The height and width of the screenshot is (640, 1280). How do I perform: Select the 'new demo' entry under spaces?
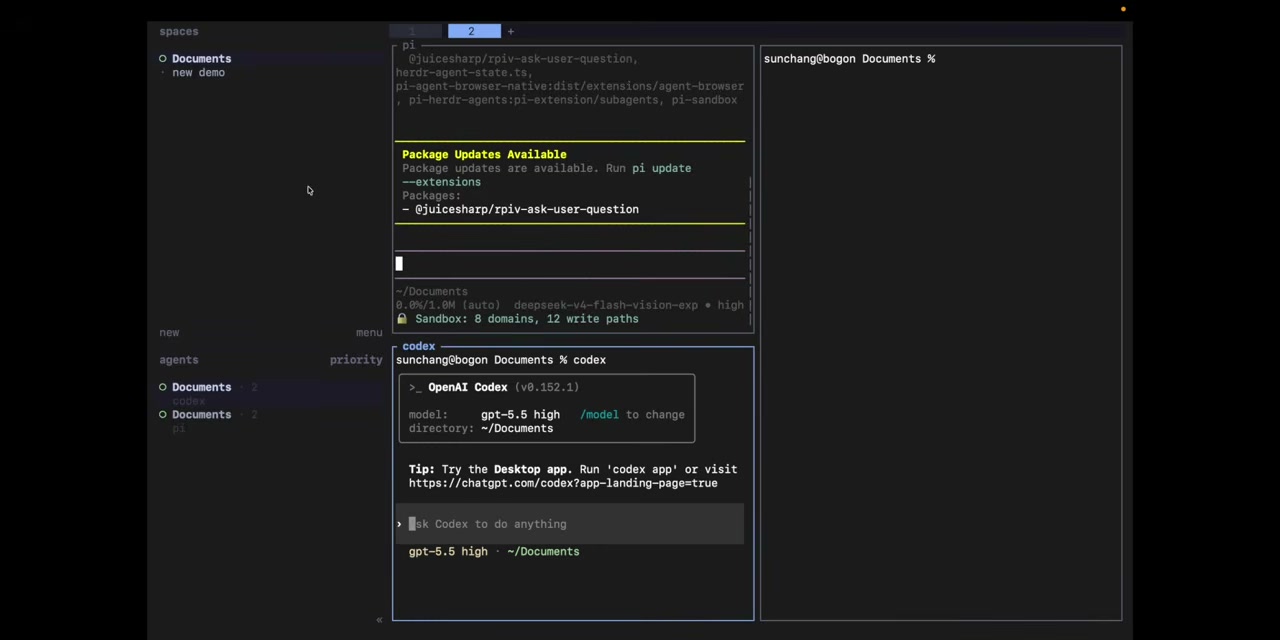(198, 73)
